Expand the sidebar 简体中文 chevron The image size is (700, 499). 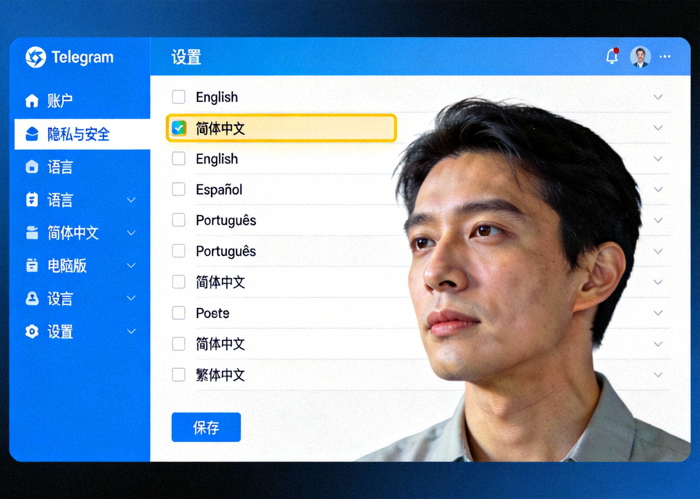click(x=131, y=233)
